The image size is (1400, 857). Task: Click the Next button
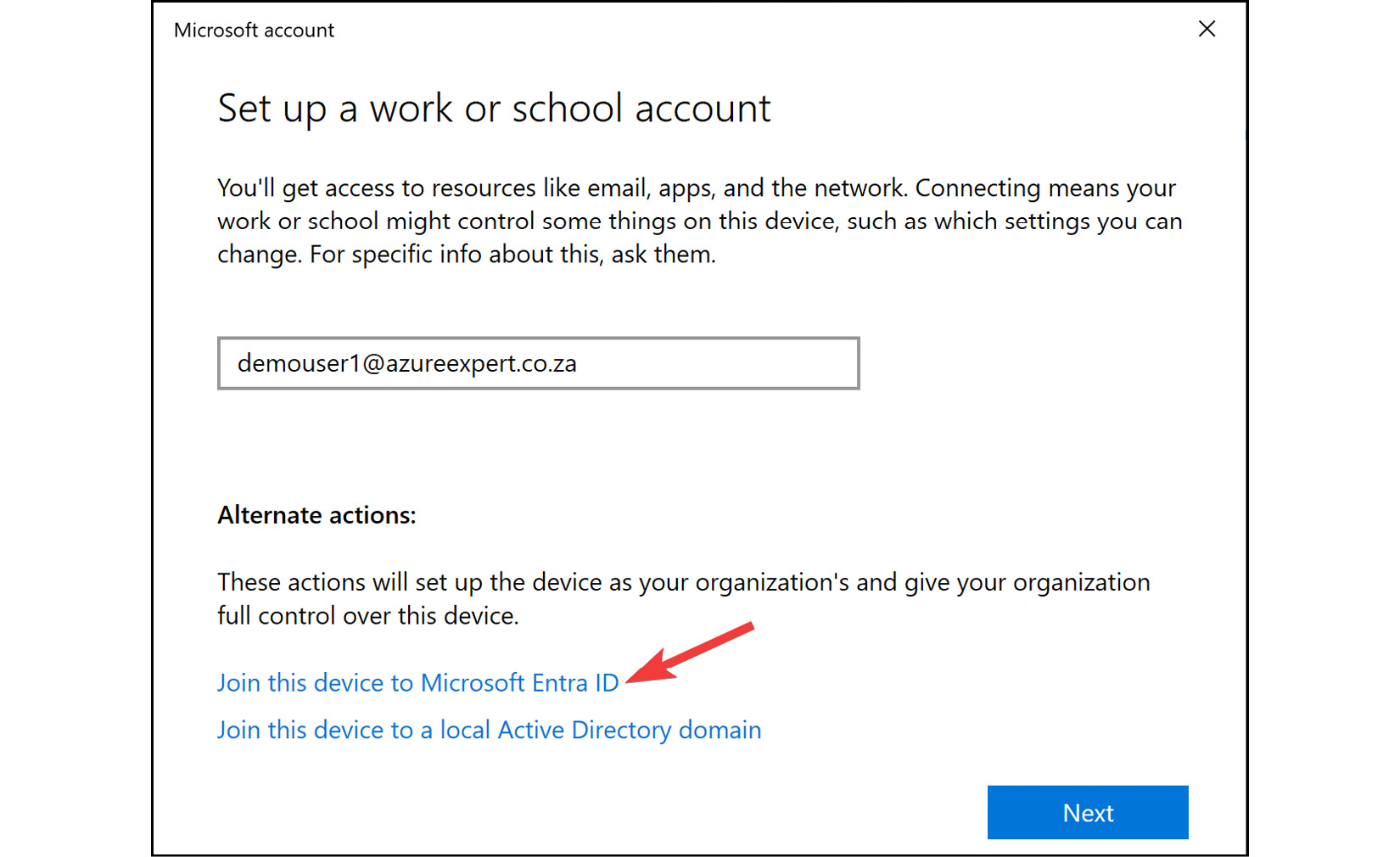1088,812
